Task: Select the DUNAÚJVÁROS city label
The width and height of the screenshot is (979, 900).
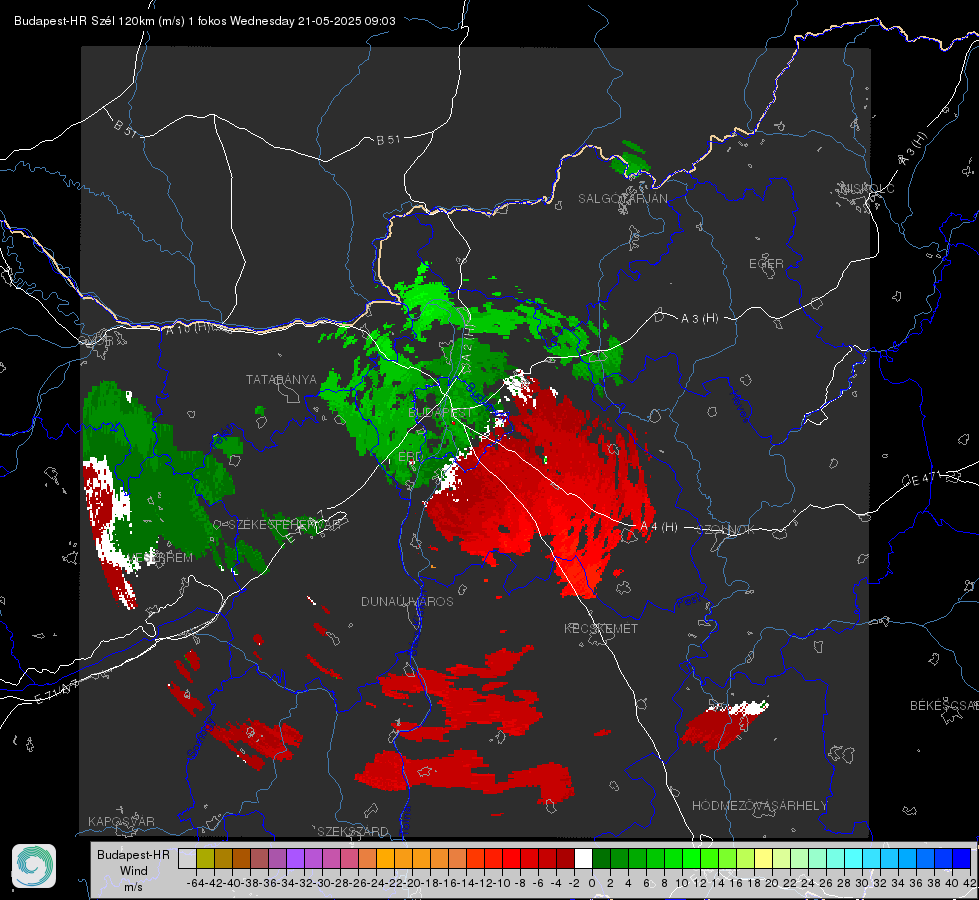Action: (x=407, y=601)
